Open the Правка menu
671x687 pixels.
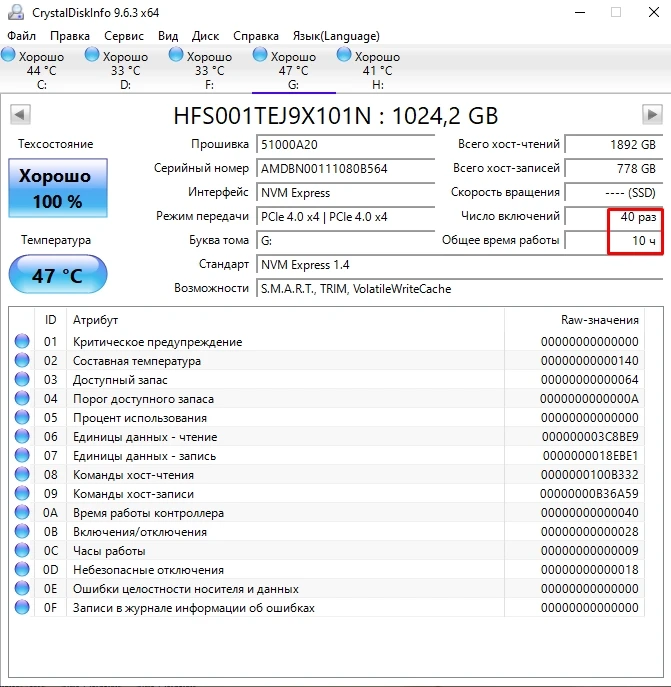70,36
